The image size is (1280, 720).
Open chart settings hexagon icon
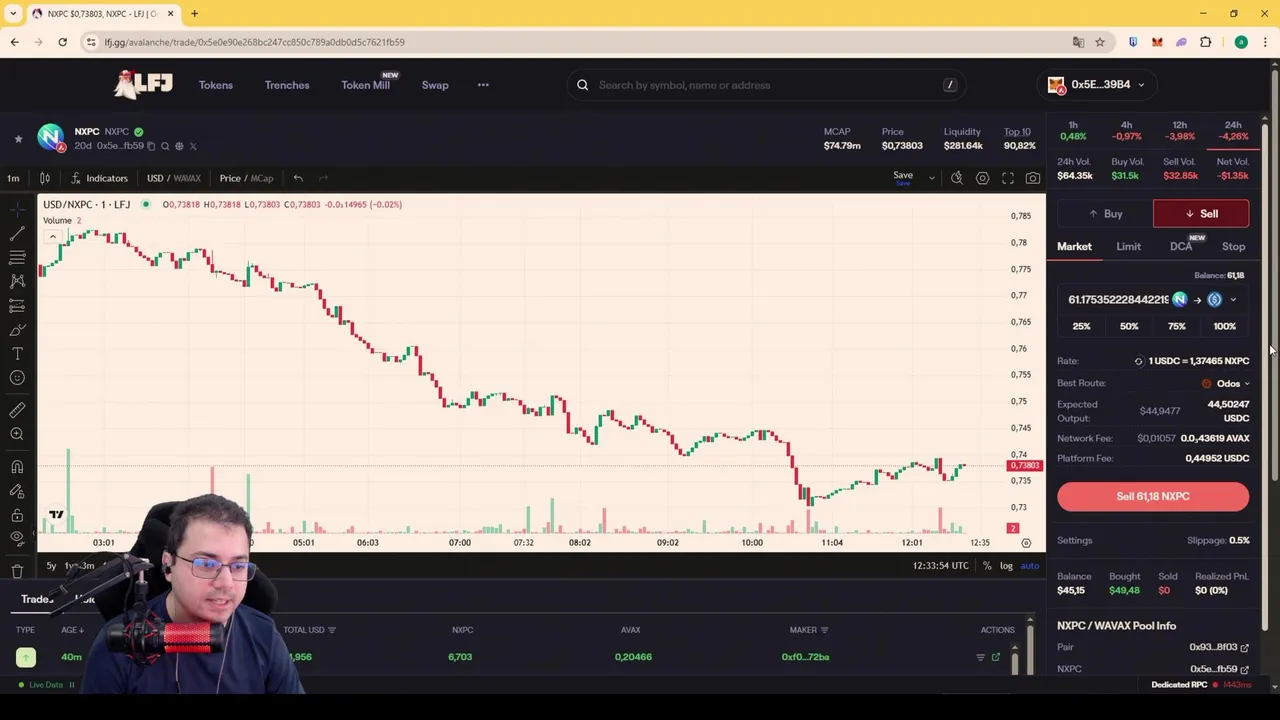(982, 178)
